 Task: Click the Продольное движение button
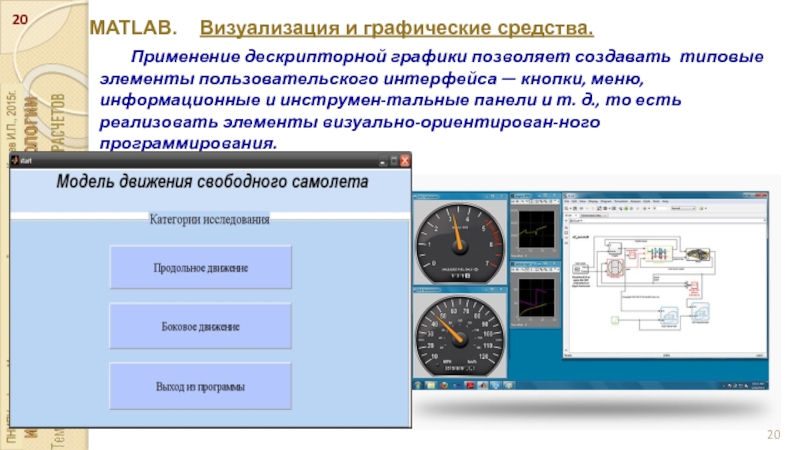tap(200, 268)
